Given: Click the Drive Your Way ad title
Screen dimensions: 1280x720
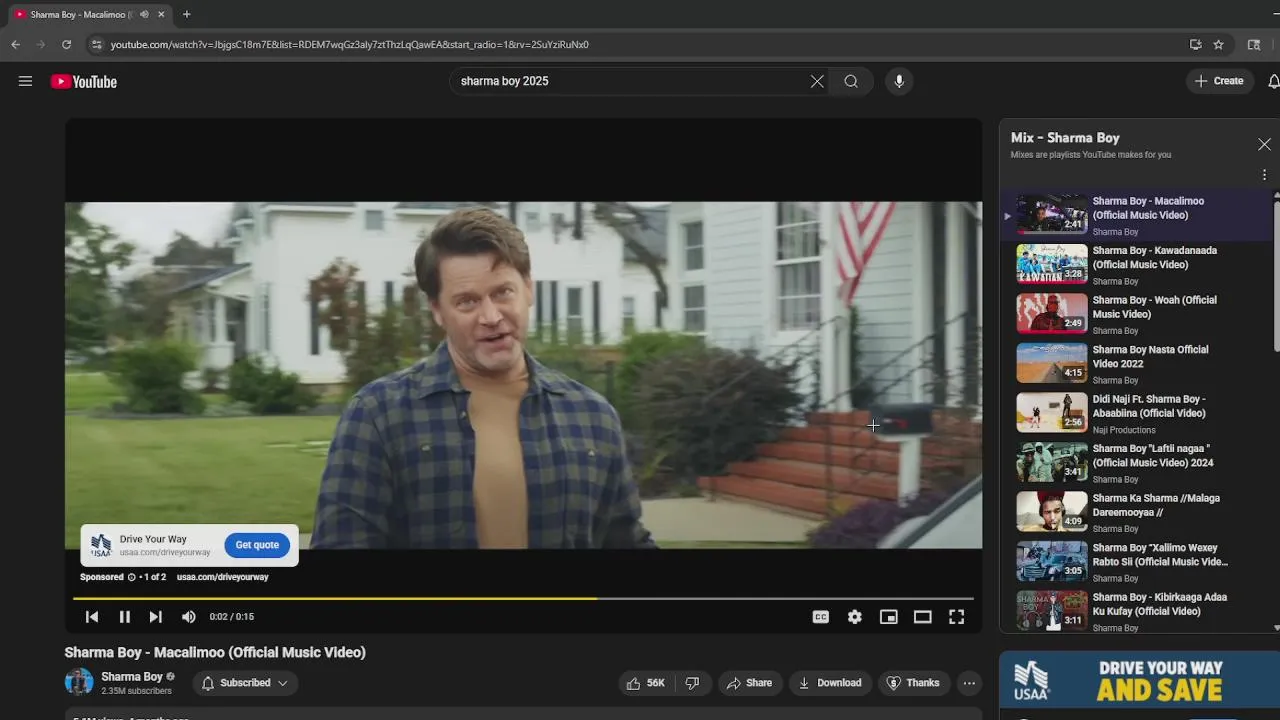Looking at the screenshot, I should pyautogui.click(x=153, y=539).
